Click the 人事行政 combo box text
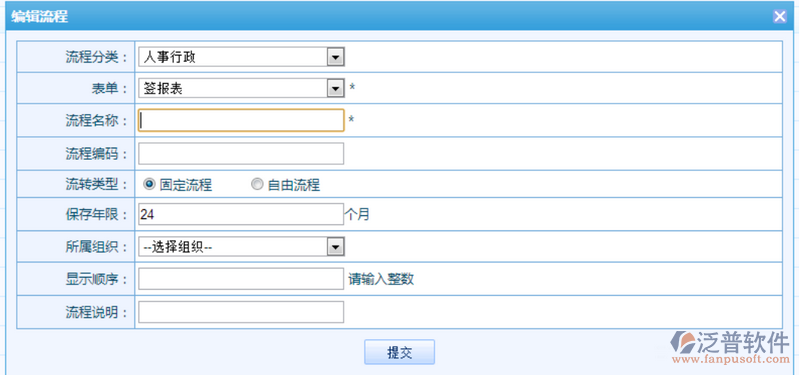The height and width of the screenshot is (375, 800). coord(169,57)
